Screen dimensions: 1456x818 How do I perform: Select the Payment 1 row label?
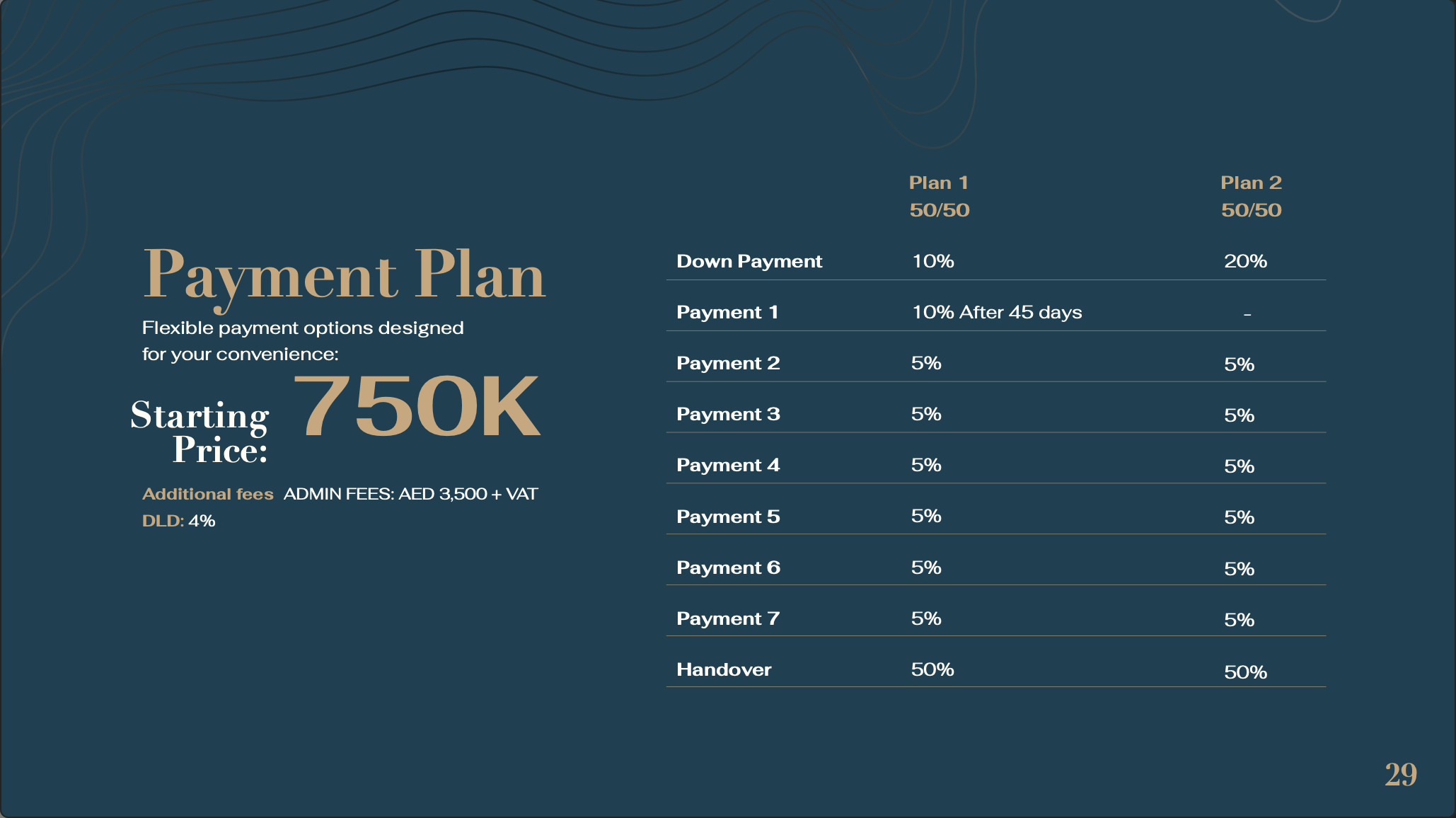click(727, 312)
